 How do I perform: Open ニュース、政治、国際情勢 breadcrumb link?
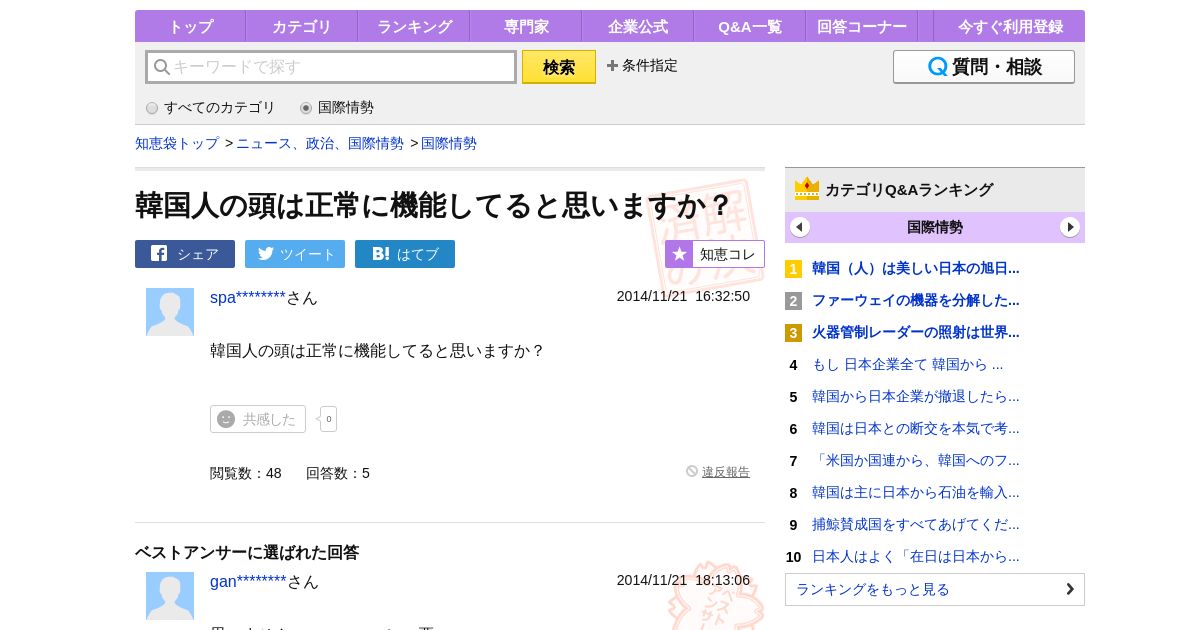pos(320,143)
